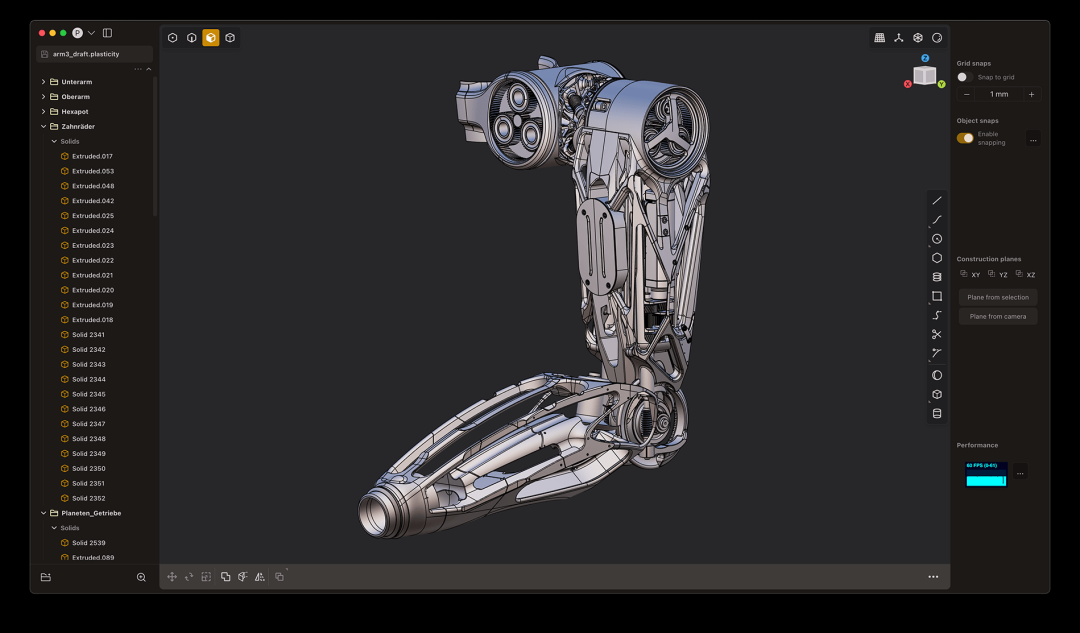
Task: Click the highlighted render mode cube icon
Action: [x=211, y=37]
